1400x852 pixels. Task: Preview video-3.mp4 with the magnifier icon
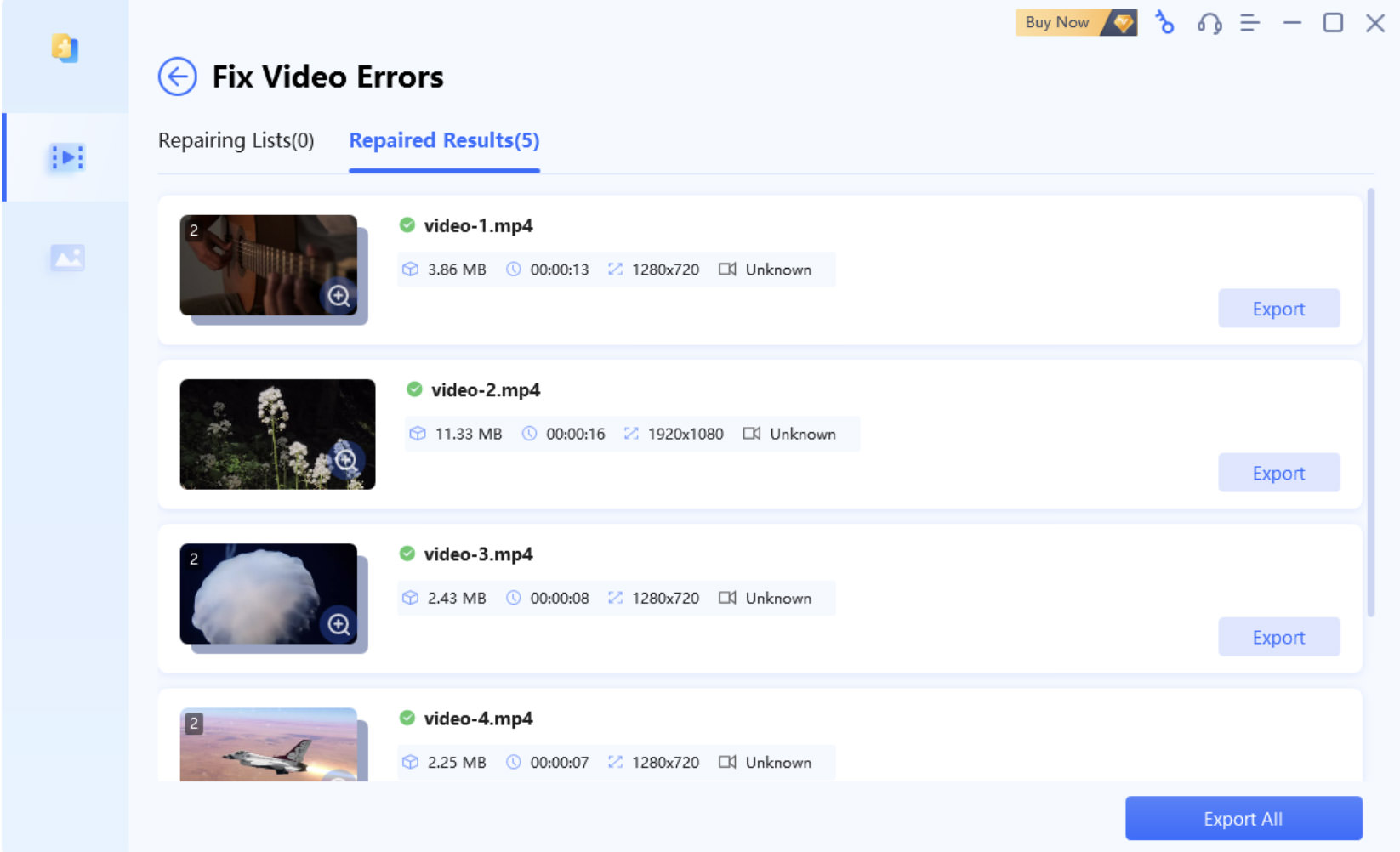339,624
